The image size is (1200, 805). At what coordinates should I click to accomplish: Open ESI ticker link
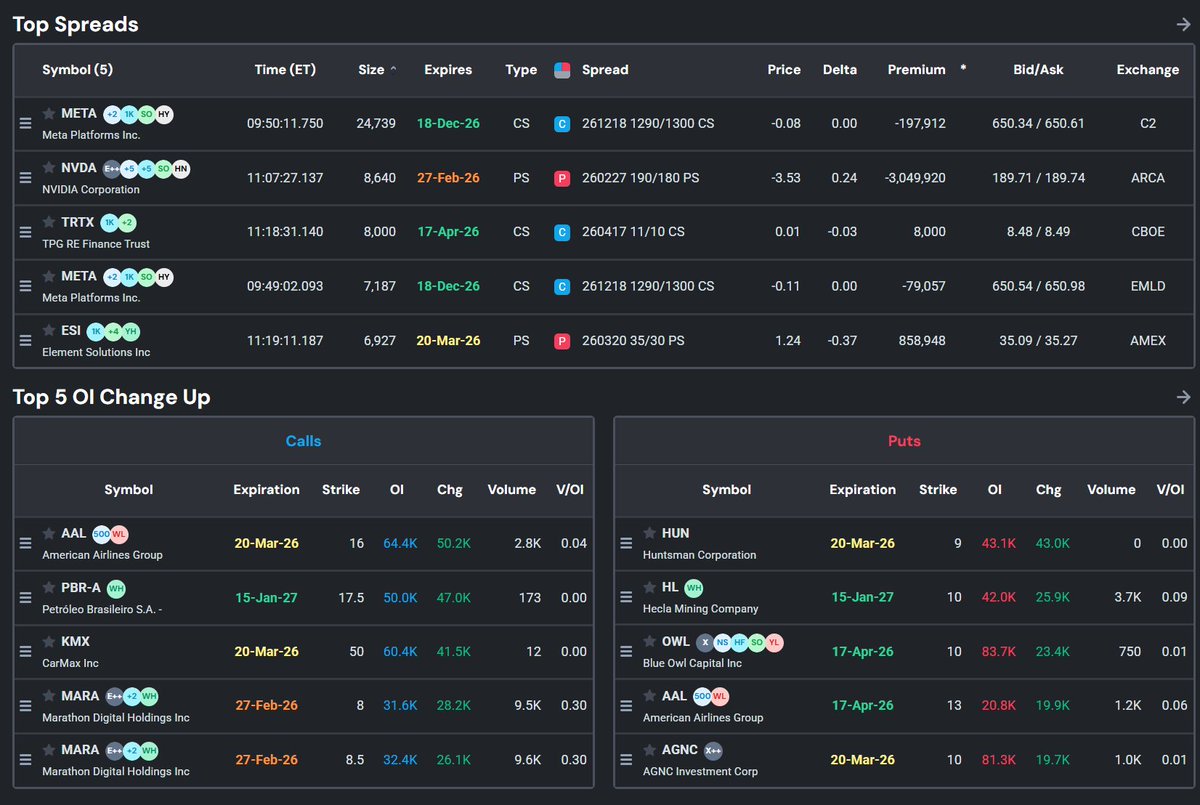click(71, 330)
